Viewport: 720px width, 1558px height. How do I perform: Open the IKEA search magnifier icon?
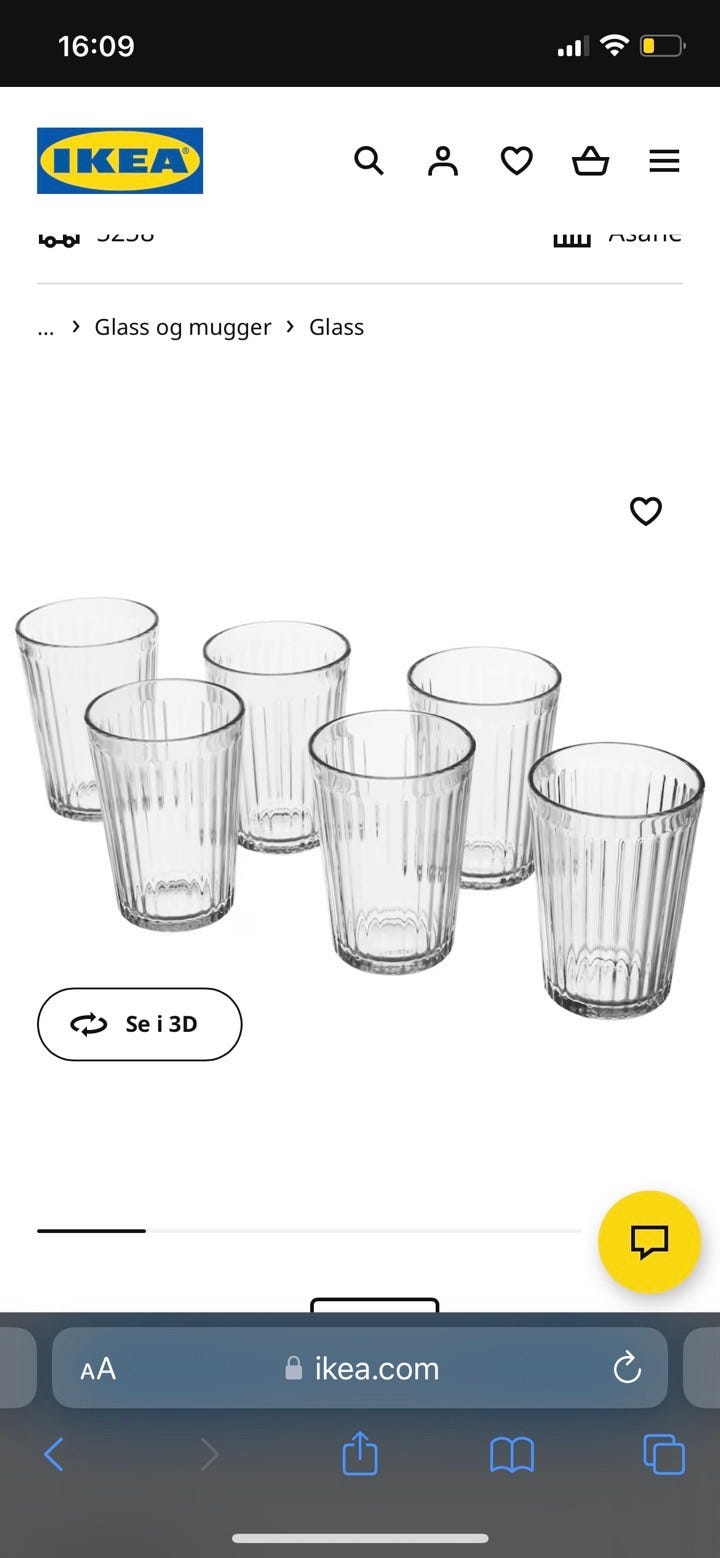click(x=369, y=161)
